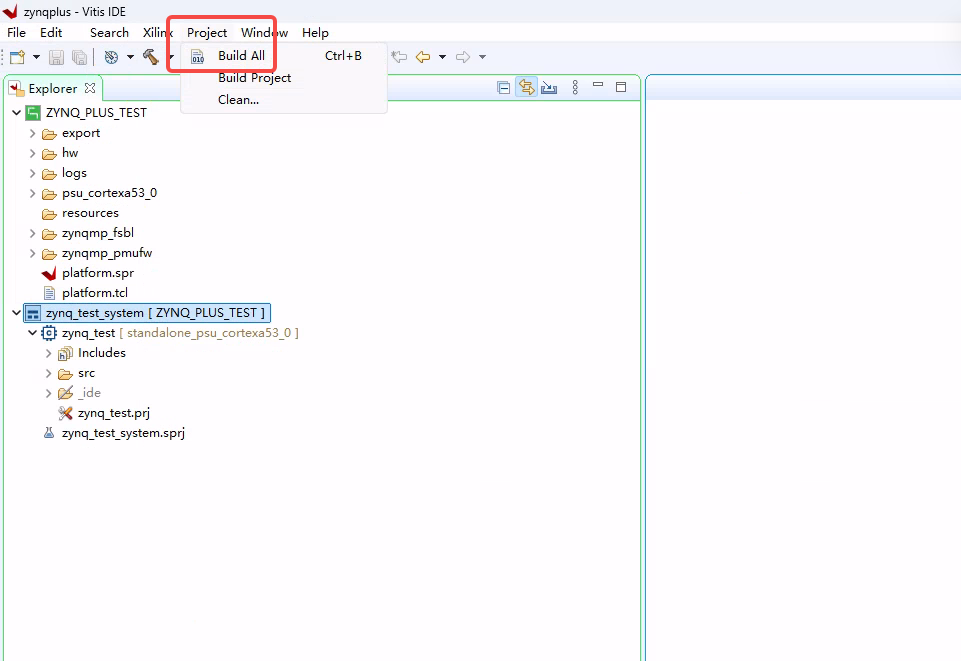
Task: Open the Window menu
Action: point(264,32)
